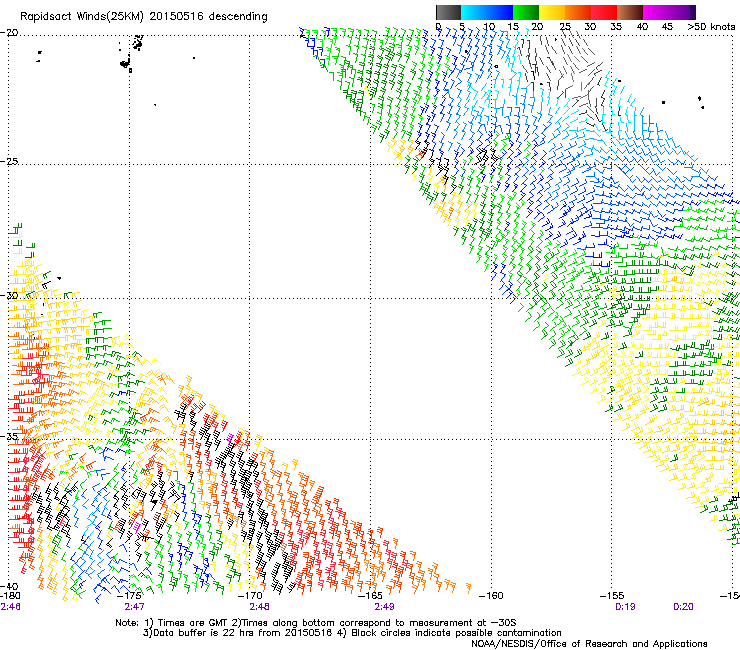Image resolution: width=740 pixels, height=650 pixels.
Task: Click the purple '2:47' time label
Action: pos(135,607)
